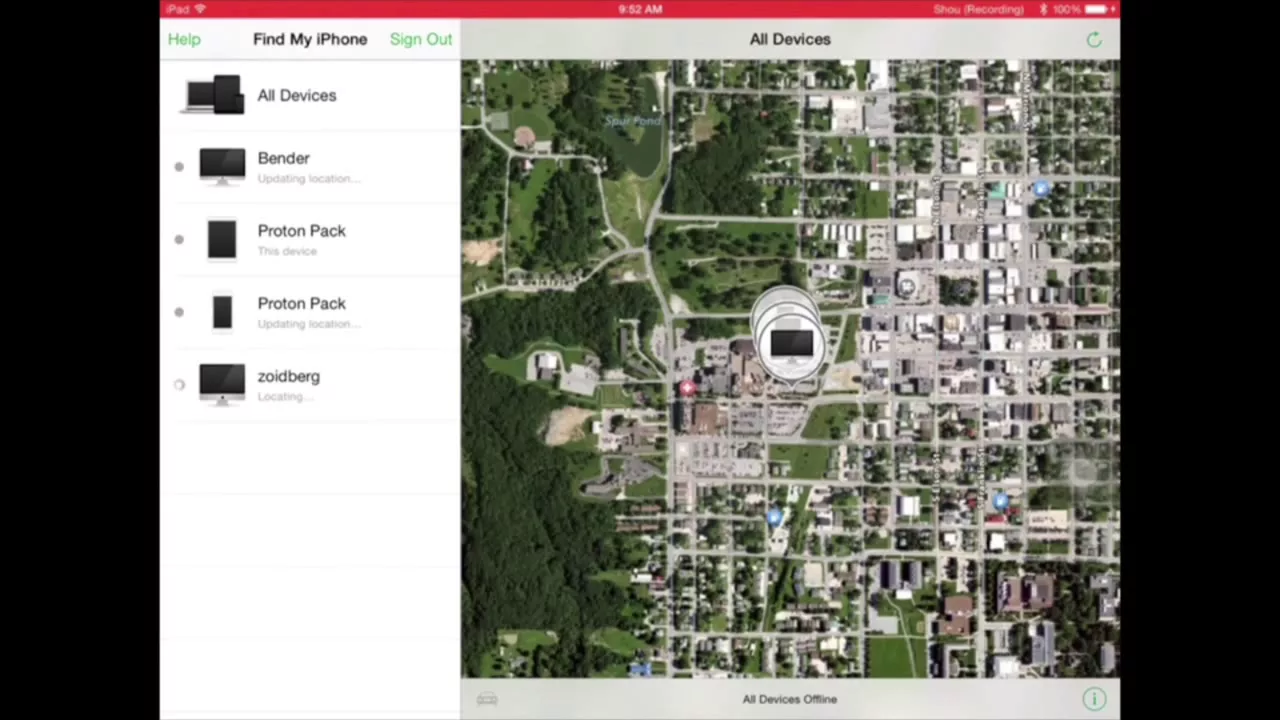Tap the battery indicator in status bar
Viewport: 1280px width, 720px height.
click(x=1098, y=9)
